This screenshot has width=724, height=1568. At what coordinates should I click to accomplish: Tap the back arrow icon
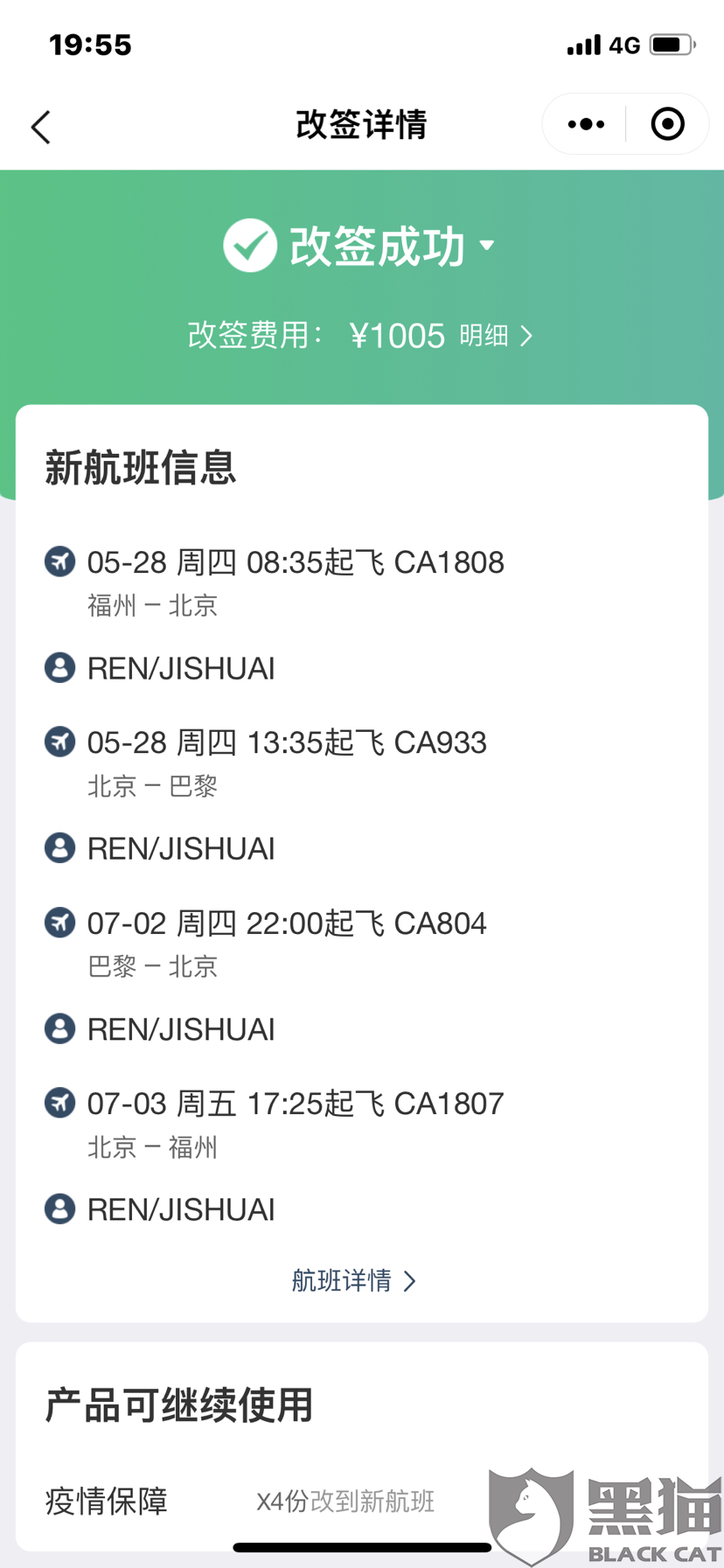click(x=41, y=127)
